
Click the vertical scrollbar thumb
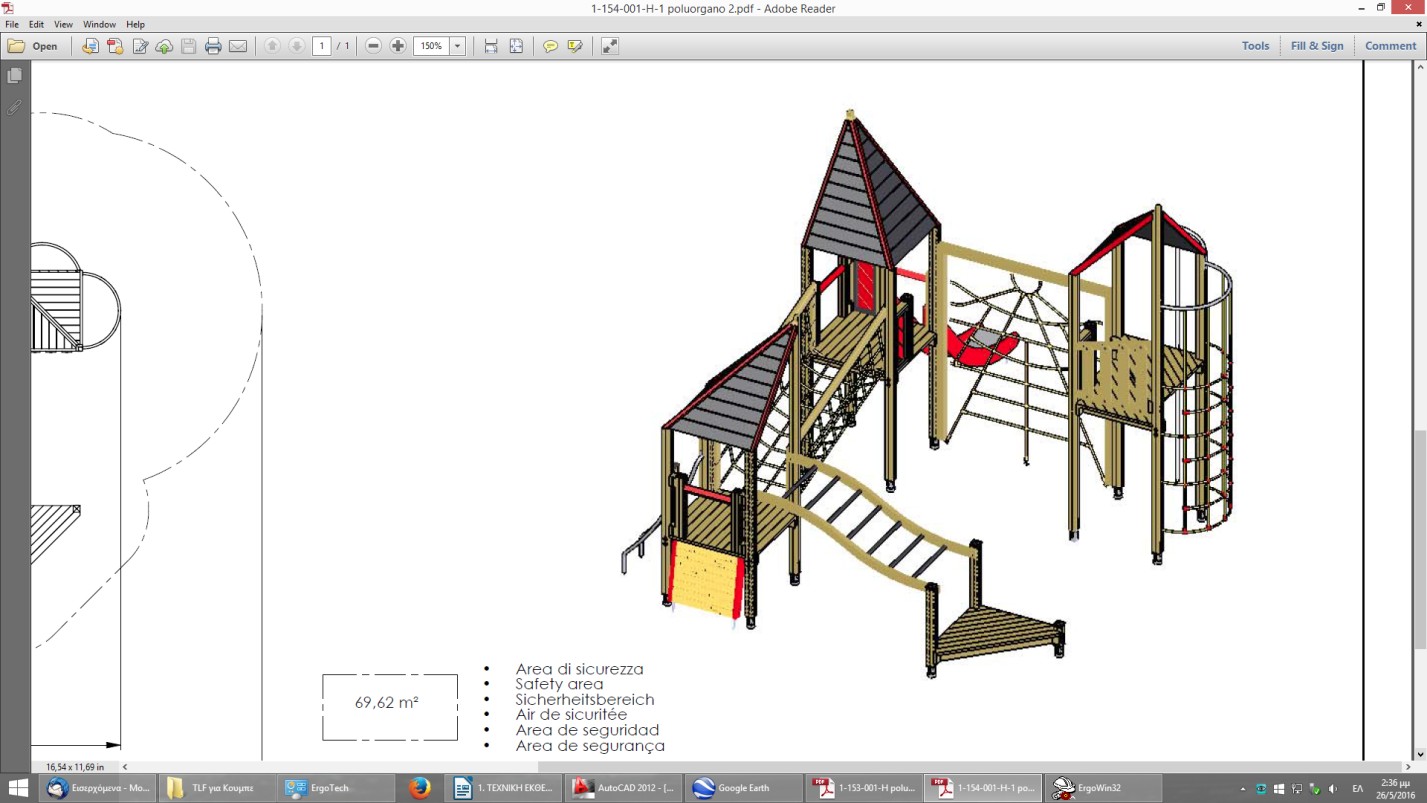[x=1419, y=540]
